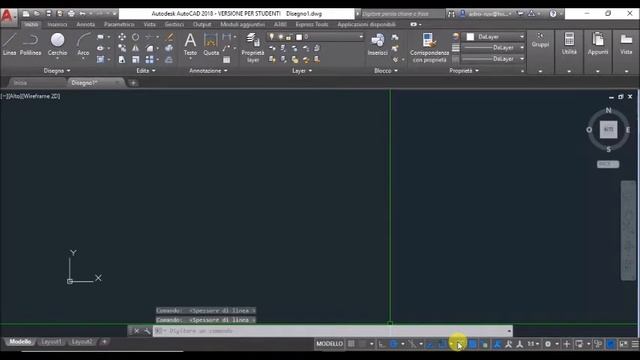Image resolution: width=640 pixels, height=360 pixels.
Task: Switch to the Inserisci ribbon tab
Action: (x=57, y=24)
